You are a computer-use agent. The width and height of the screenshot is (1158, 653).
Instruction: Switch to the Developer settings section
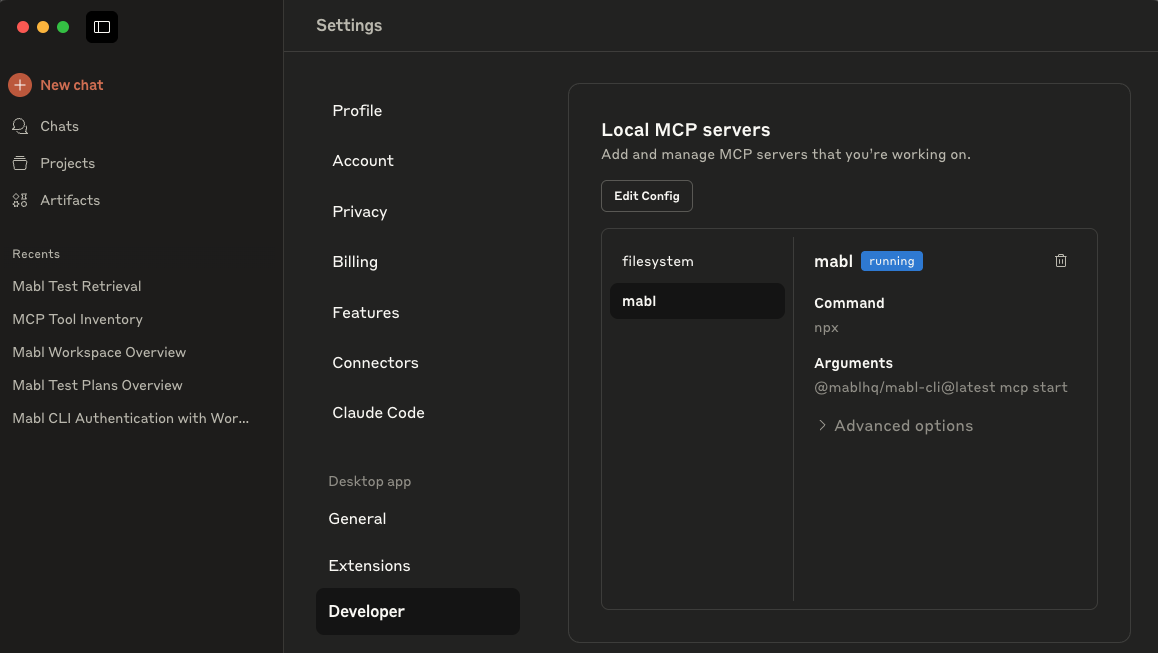367,611
